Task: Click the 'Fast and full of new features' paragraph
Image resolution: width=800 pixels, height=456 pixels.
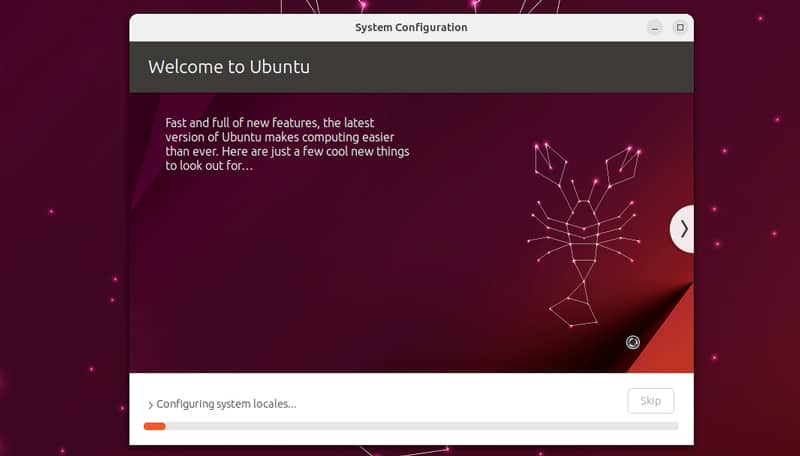Action: (x=287, y=144)
